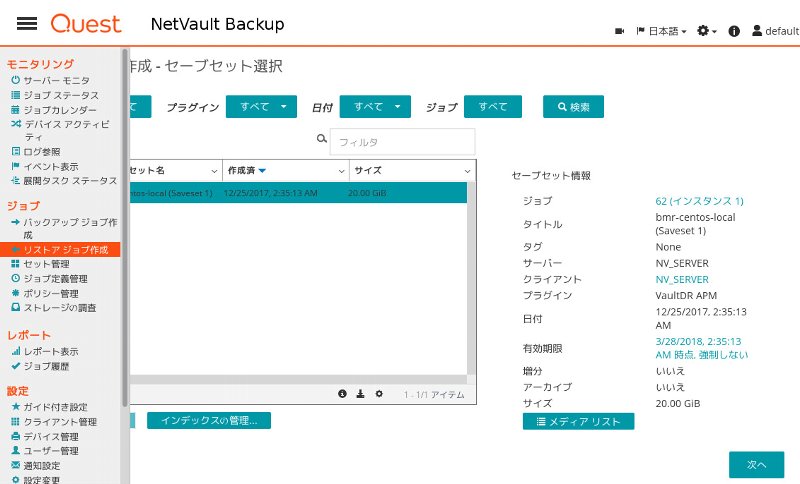800x484 pixels.
Task: Open ジョブ ステータス in sidebar
Action: [x=61, y=95]
